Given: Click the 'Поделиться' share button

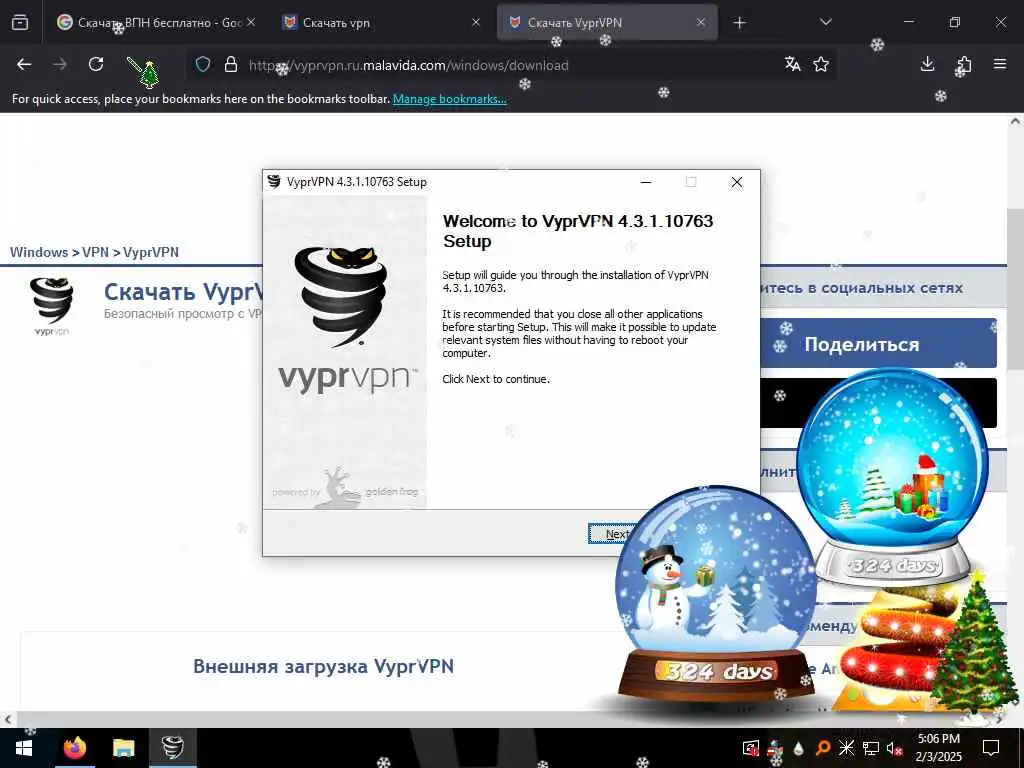Looking at the screenshot, I should click(x=878, y=344).
